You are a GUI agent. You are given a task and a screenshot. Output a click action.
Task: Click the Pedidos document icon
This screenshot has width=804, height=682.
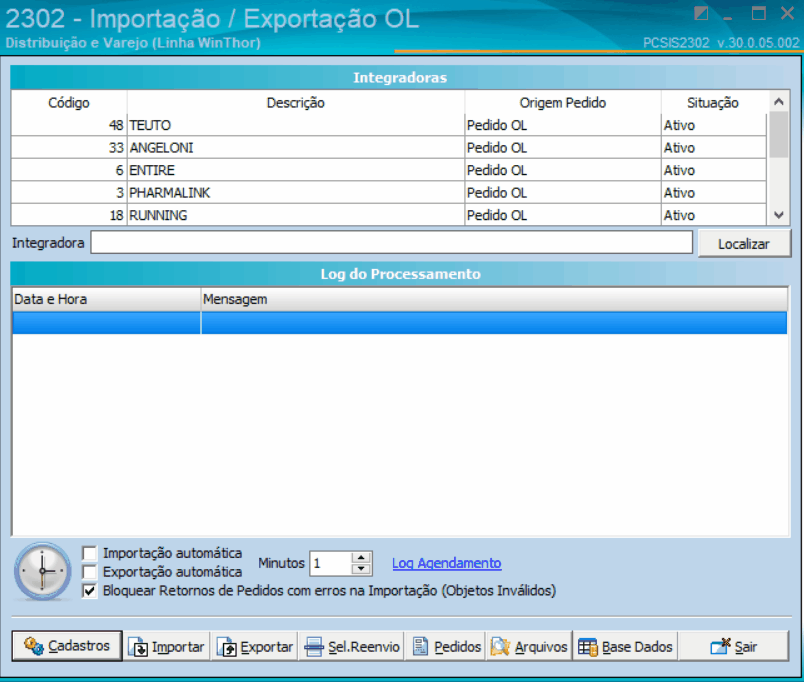coord(420,646)
